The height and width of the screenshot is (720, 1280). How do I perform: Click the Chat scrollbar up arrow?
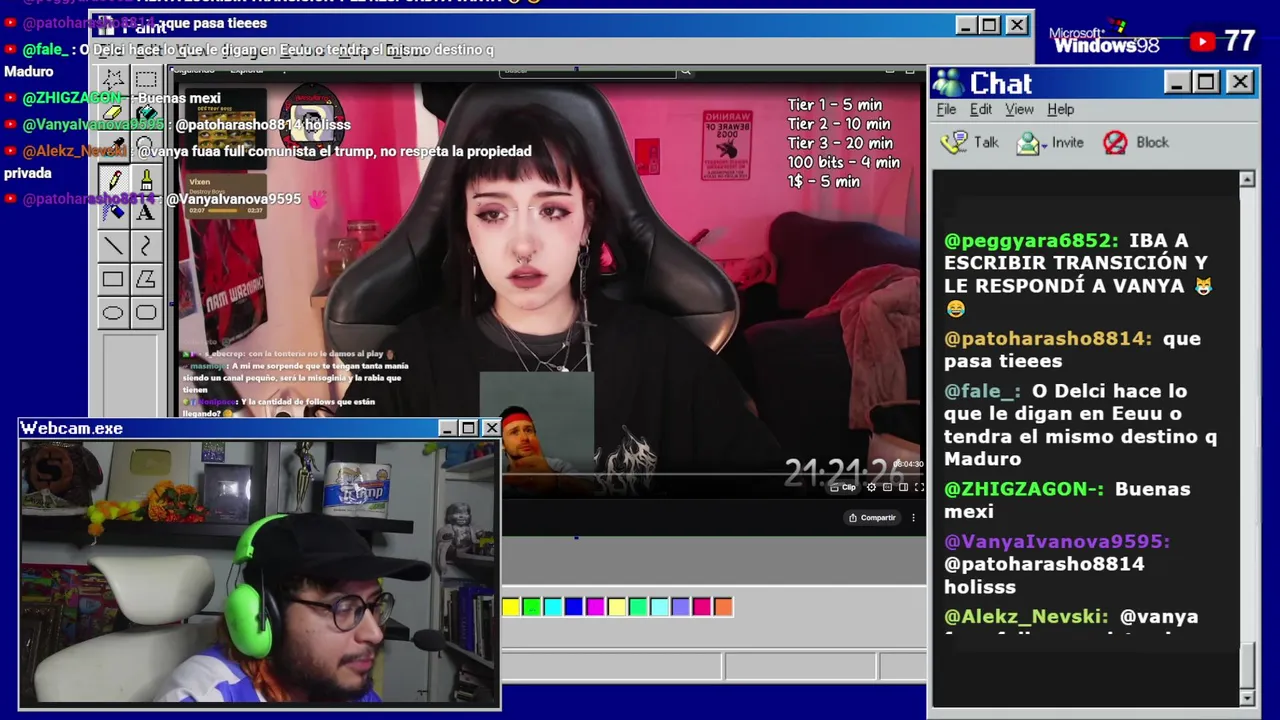pos(1247,179)
